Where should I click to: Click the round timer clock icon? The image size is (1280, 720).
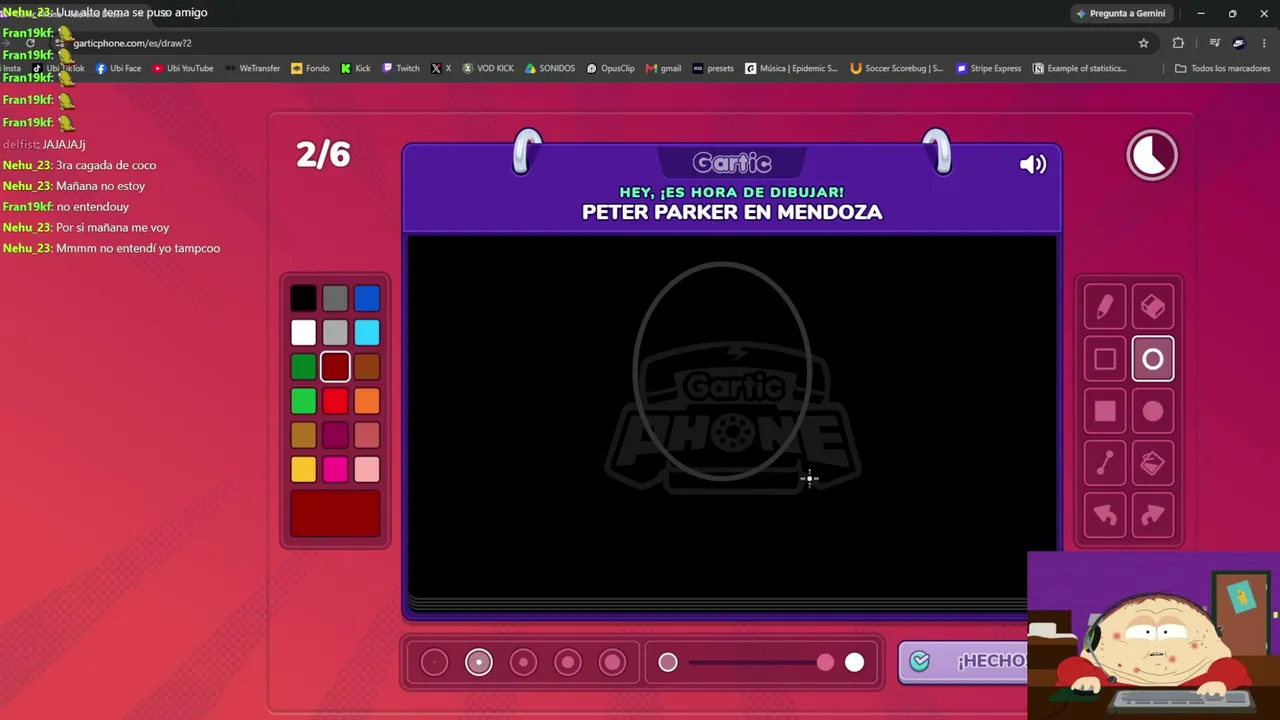coord(1152,155)
